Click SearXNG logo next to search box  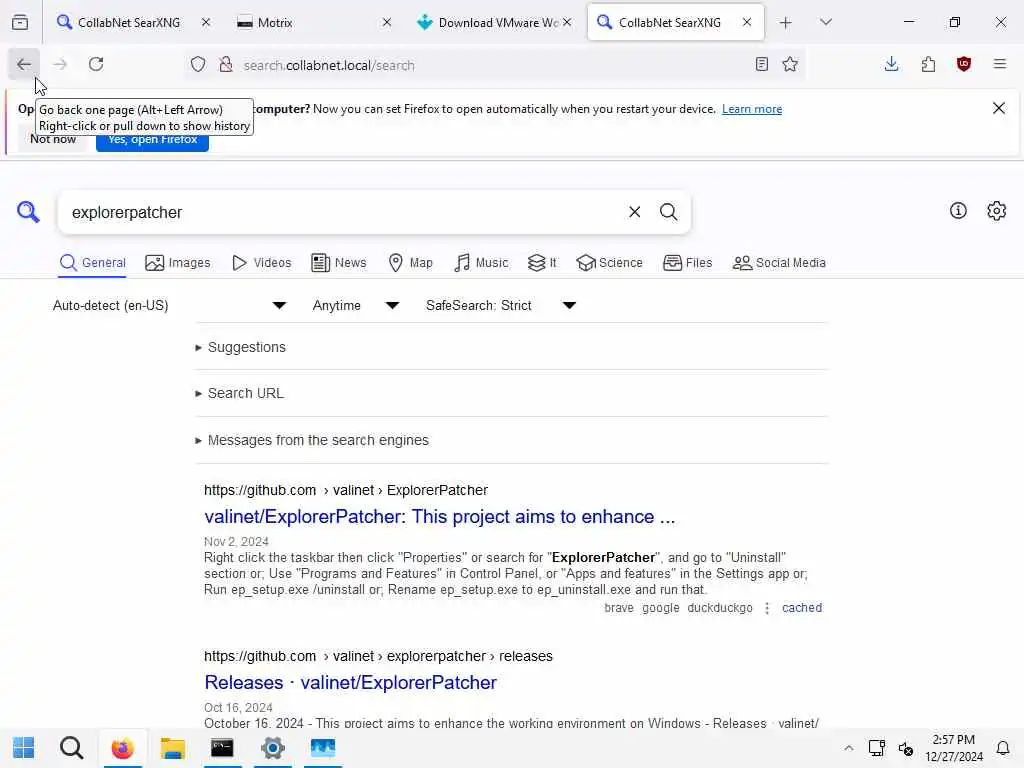pyautogui.click(x=28, y=212)
